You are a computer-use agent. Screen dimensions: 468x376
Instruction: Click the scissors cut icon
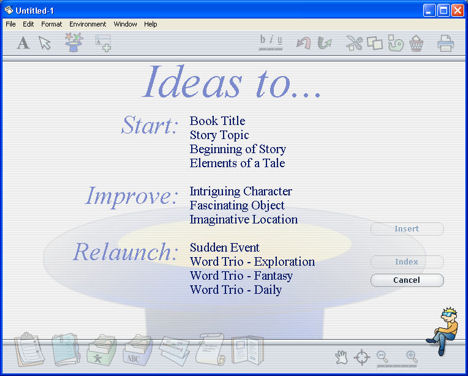354,43
